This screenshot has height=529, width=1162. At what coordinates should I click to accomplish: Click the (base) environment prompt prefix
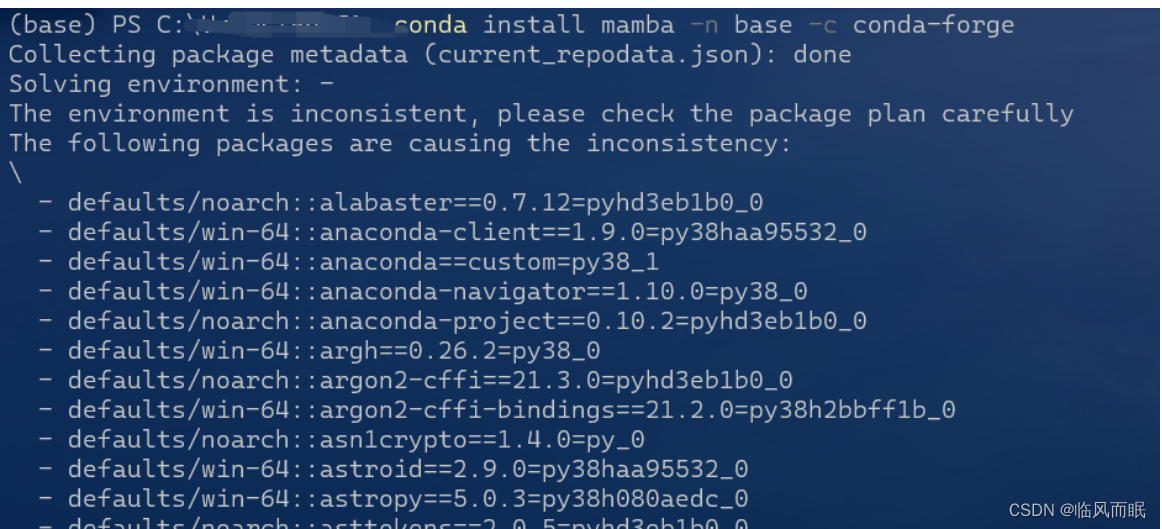tap(53, 25)
